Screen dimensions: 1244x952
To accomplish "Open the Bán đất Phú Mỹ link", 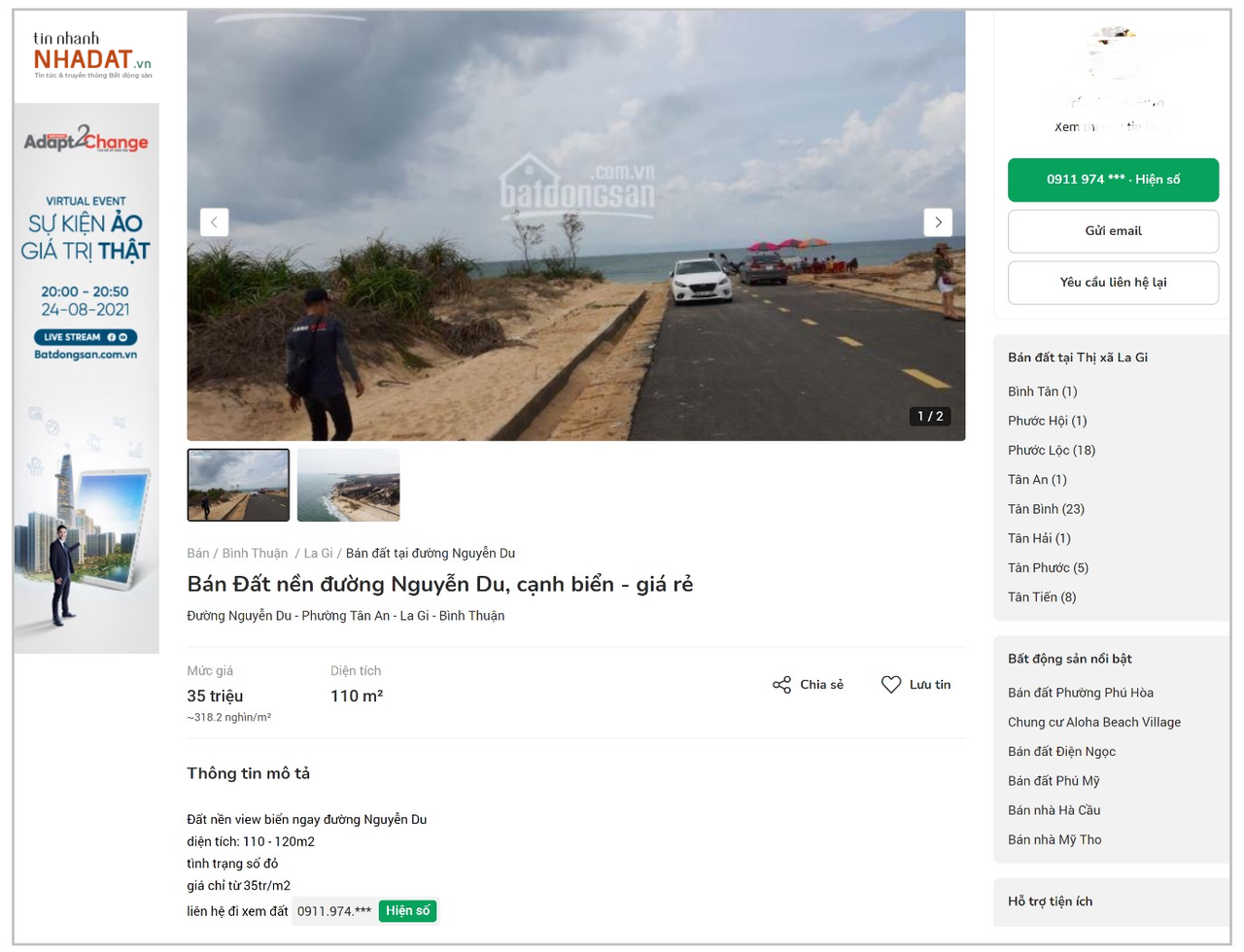I will 1054,781.
